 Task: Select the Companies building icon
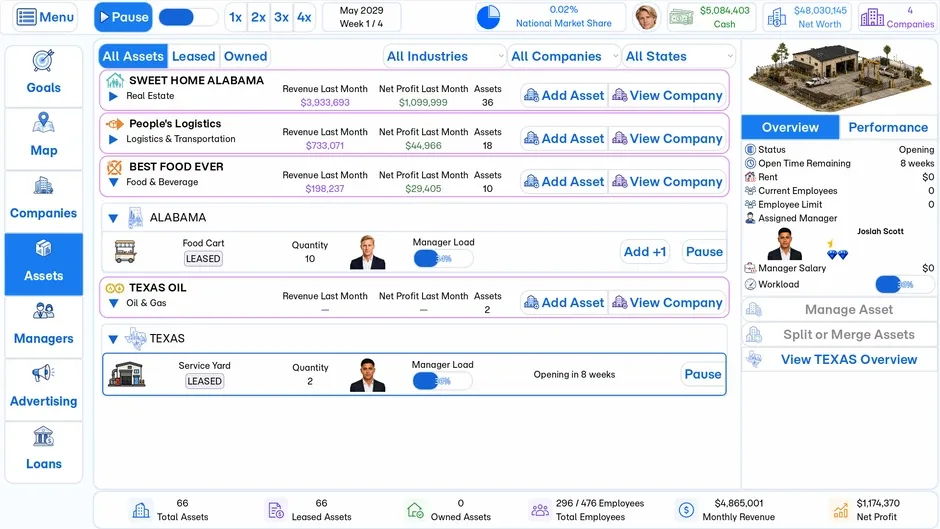click(x=43, y=186)
